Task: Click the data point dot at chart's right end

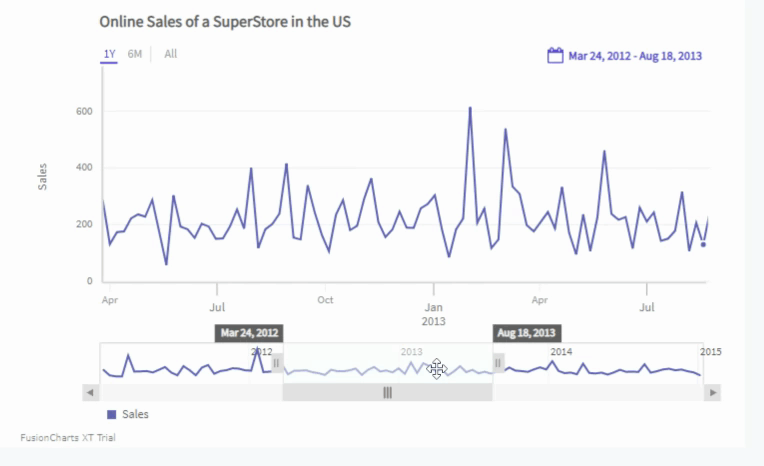Action: tap(703, 244)
